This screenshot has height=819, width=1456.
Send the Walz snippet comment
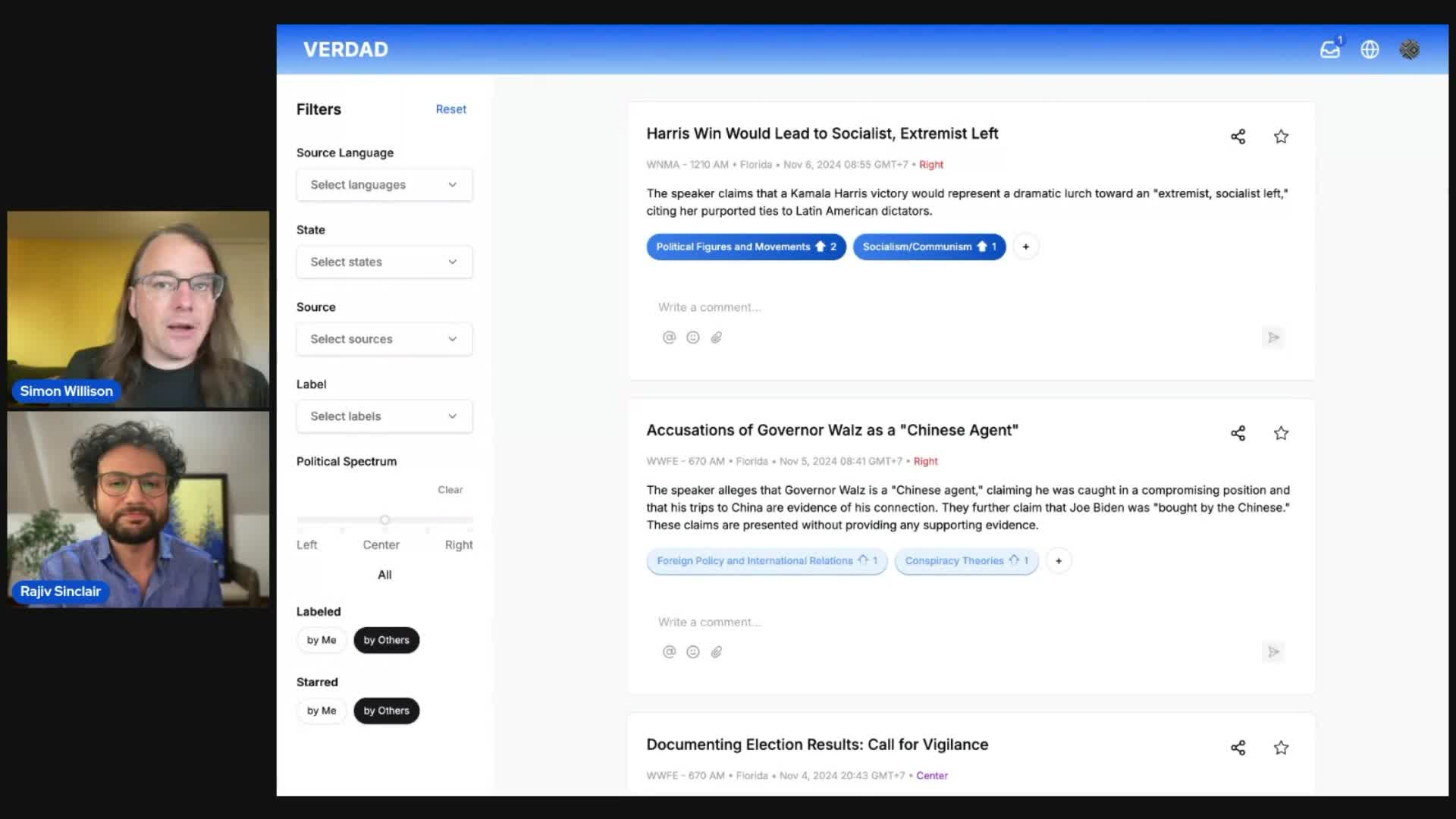(1274, 652)
